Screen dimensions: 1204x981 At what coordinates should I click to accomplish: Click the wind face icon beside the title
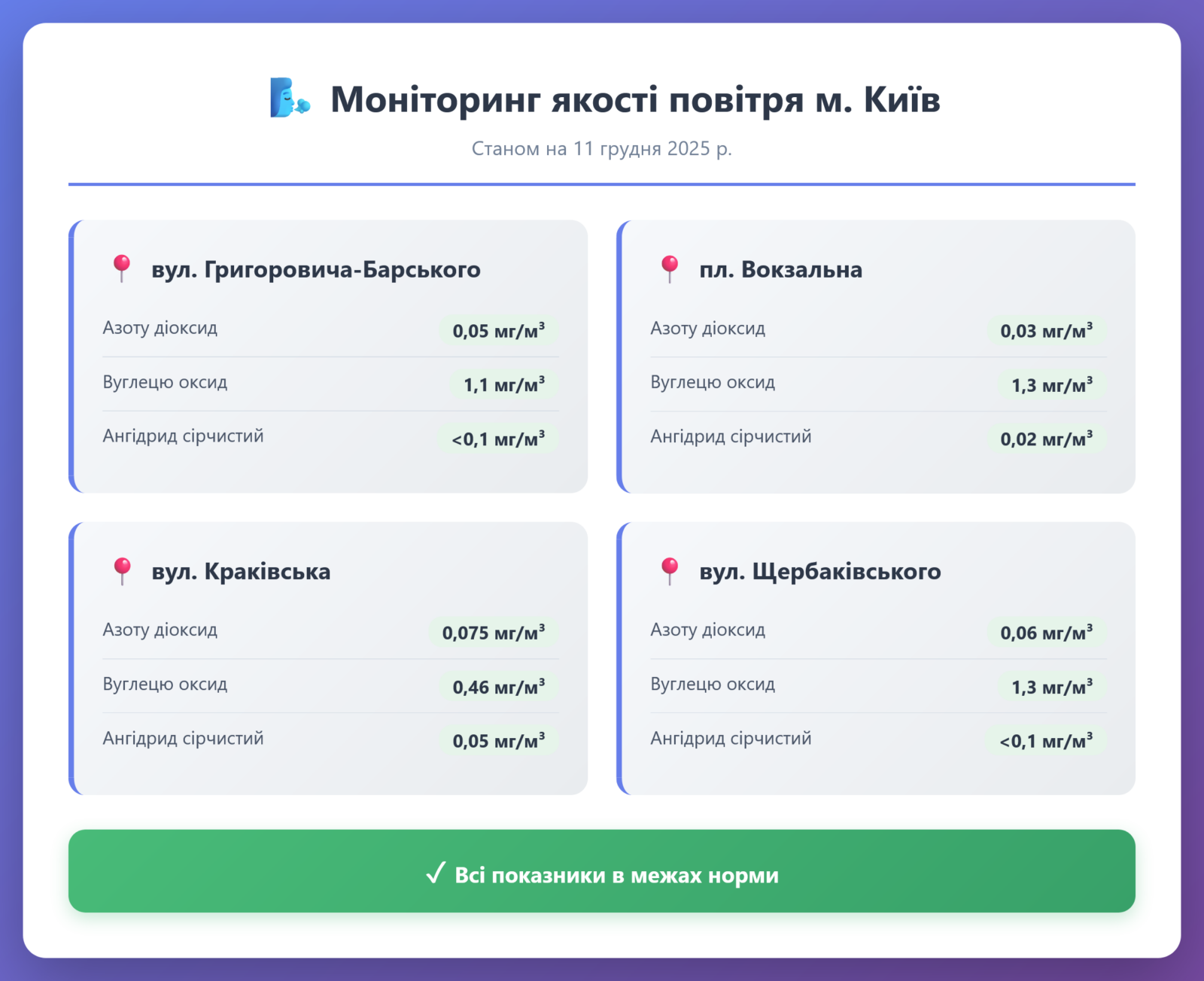(x=290, y=98)
